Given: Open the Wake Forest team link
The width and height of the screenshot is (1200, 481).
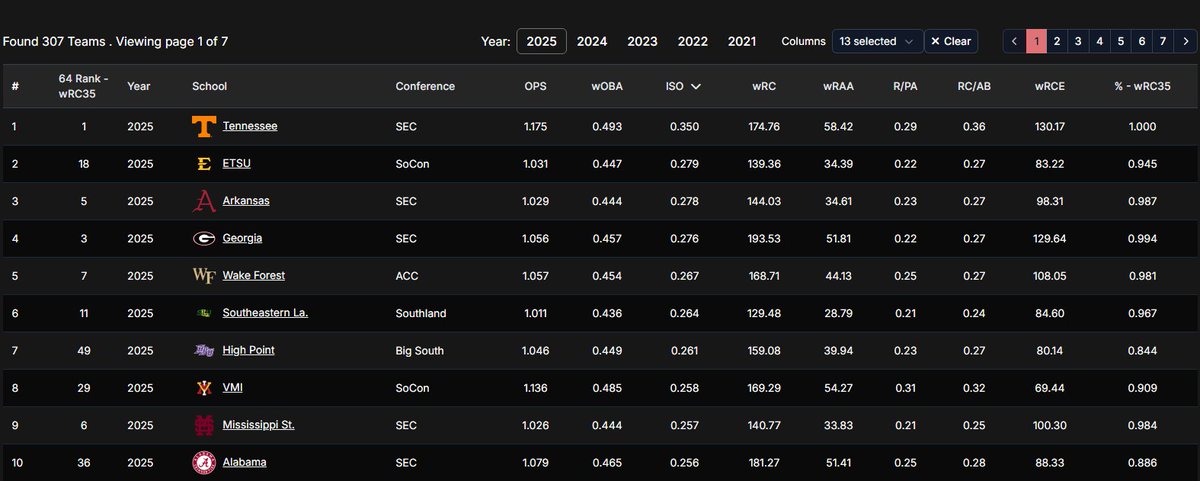Looking at the screenshot, I should click(254, 276).
